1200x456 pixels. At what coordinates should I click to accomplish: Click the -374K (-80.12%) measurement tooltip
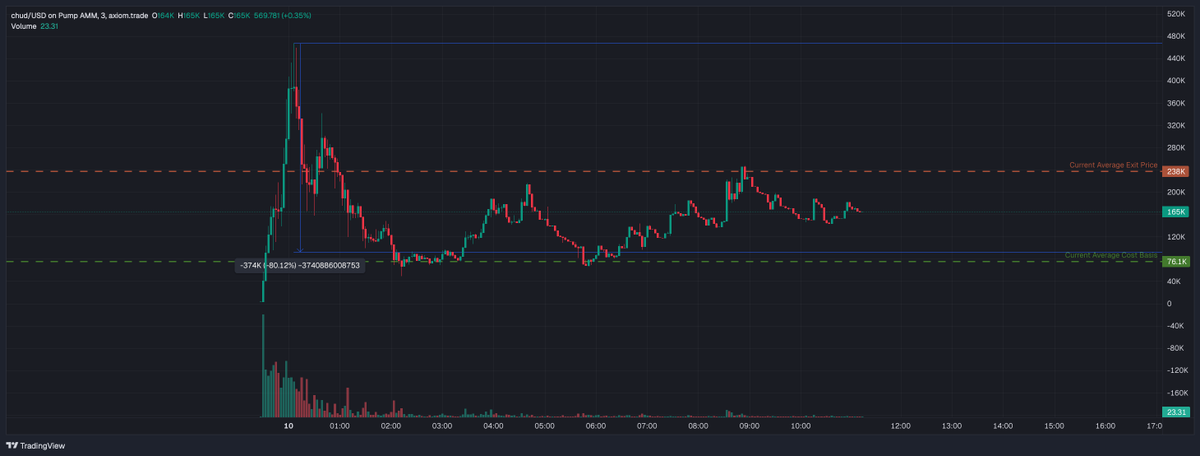300,266
